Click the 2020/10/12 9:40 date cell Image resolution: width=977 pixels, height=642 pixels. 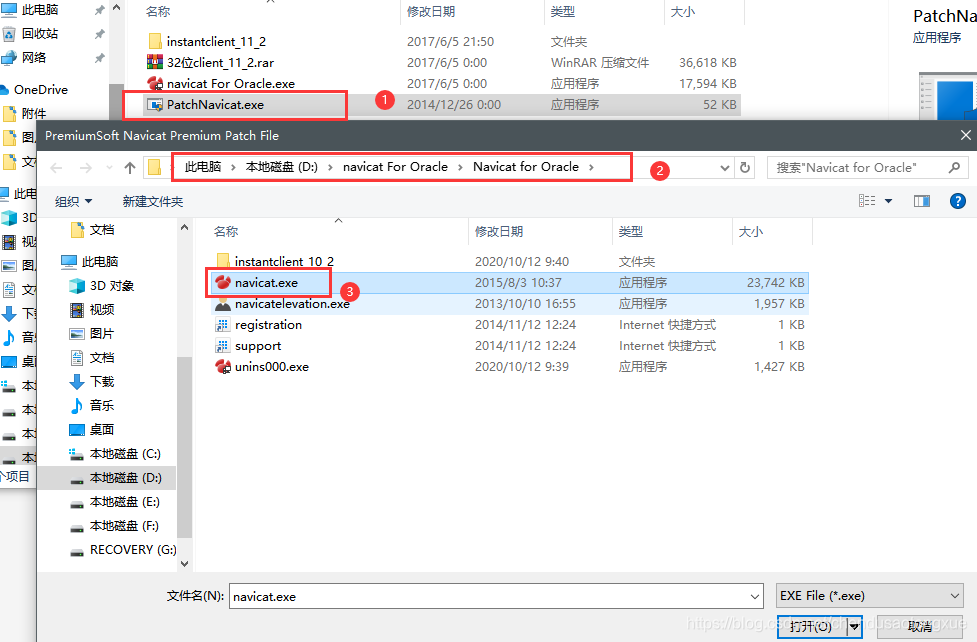[522, 261]
